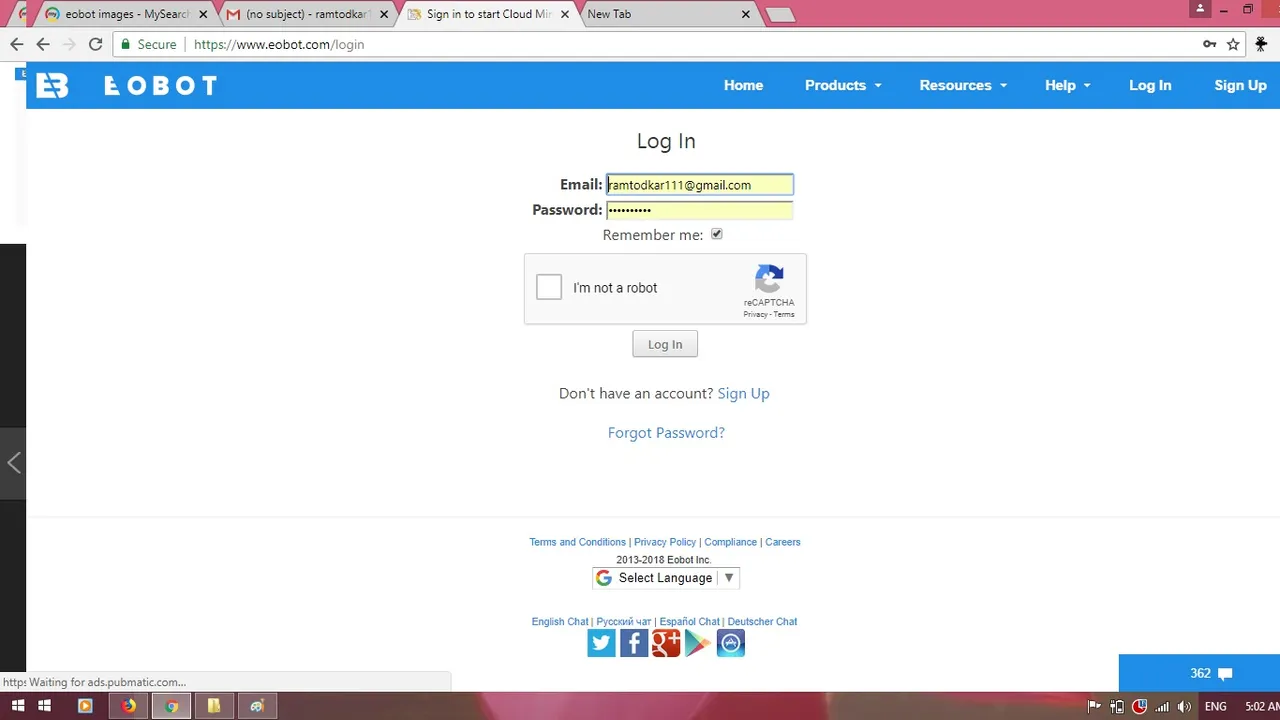Viewport: 1280px width, 720px height.
Task: Open the Privacy Policy link
Action: 665,542
